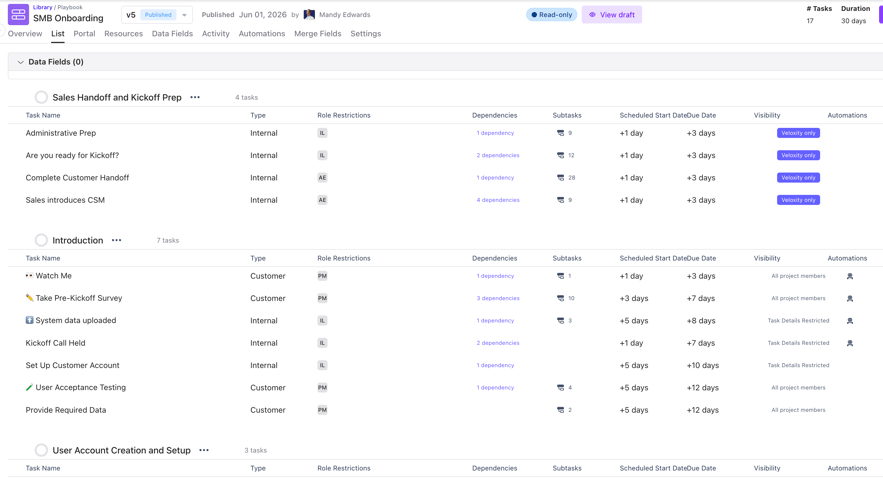Collapse the Data Fields (0) section

click(20, 62)
